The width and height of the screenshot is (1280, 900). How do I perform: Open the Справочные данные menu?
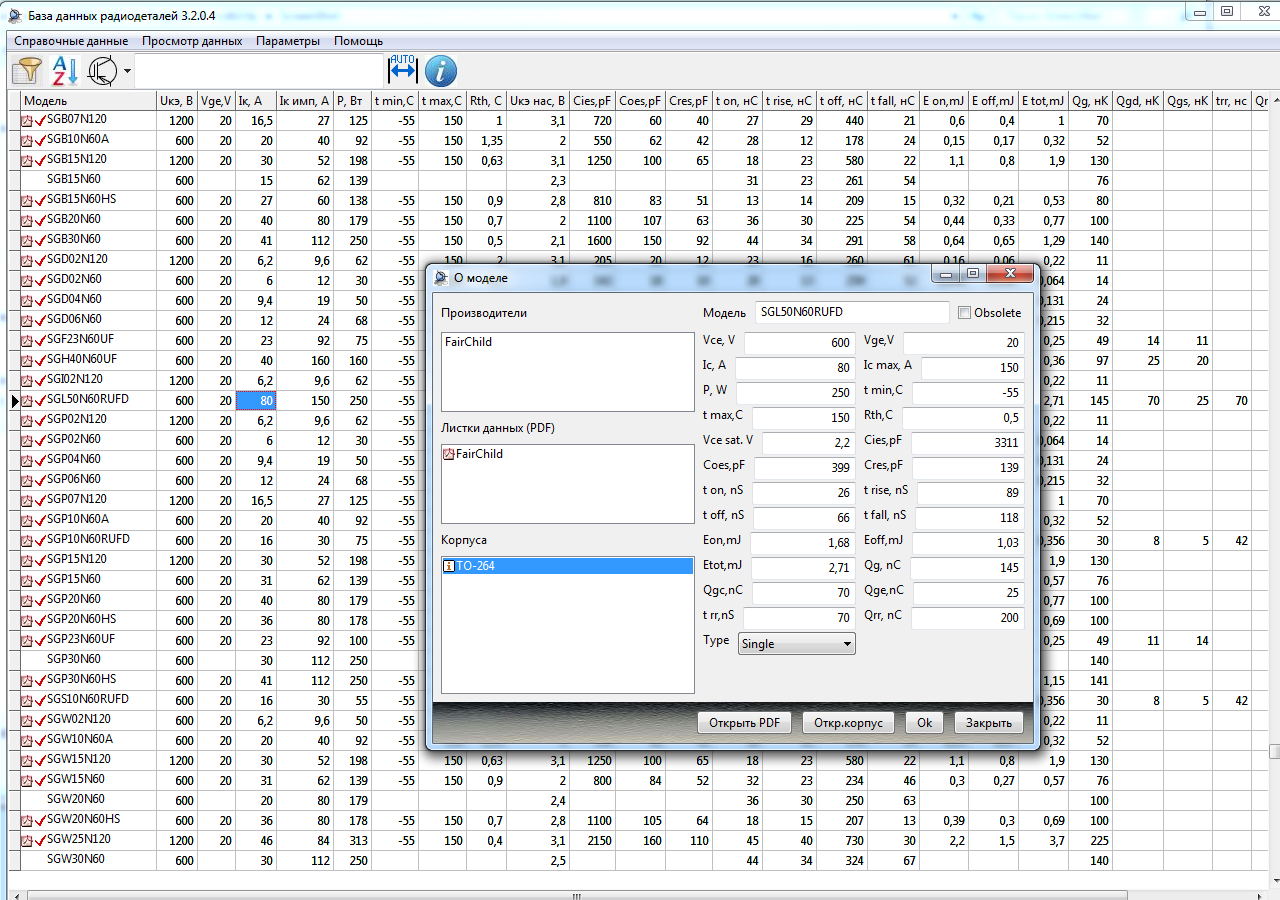[x=71, y=41]
